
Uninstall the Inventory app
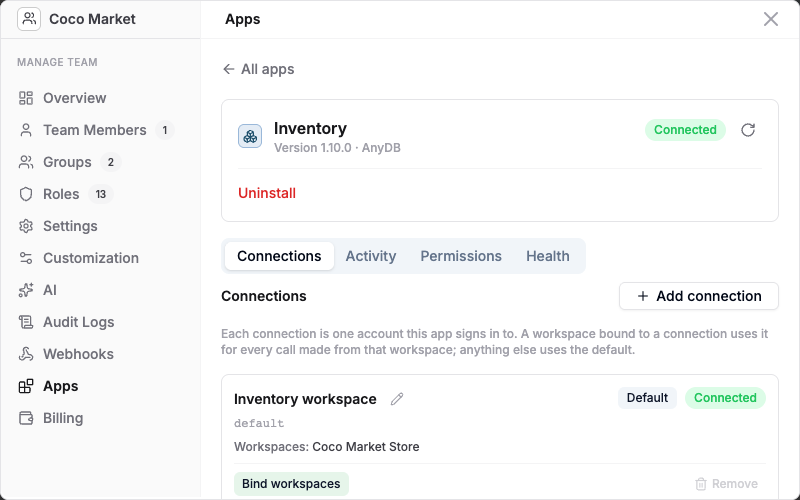pos(267,193)
